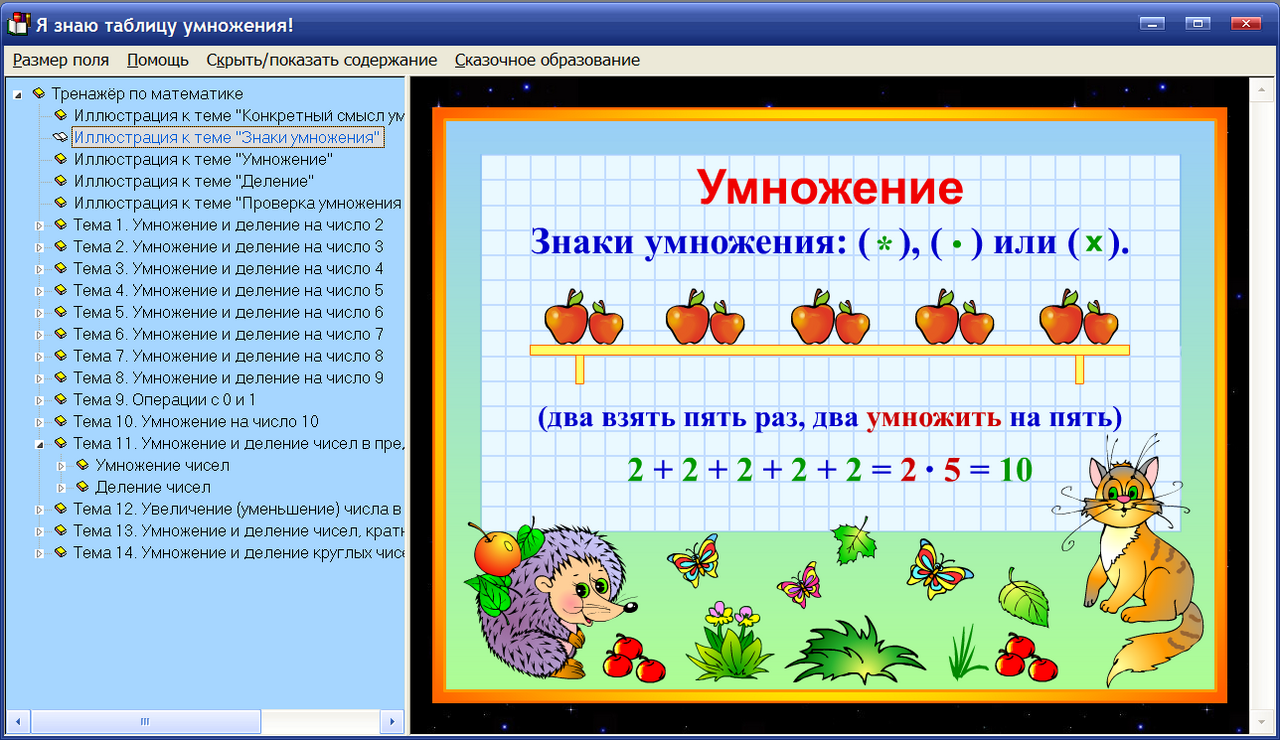This screenshot has height=740, width=1280.
Task: Click the horizontal scrollbar's right arrow
Action: [390, 721]
